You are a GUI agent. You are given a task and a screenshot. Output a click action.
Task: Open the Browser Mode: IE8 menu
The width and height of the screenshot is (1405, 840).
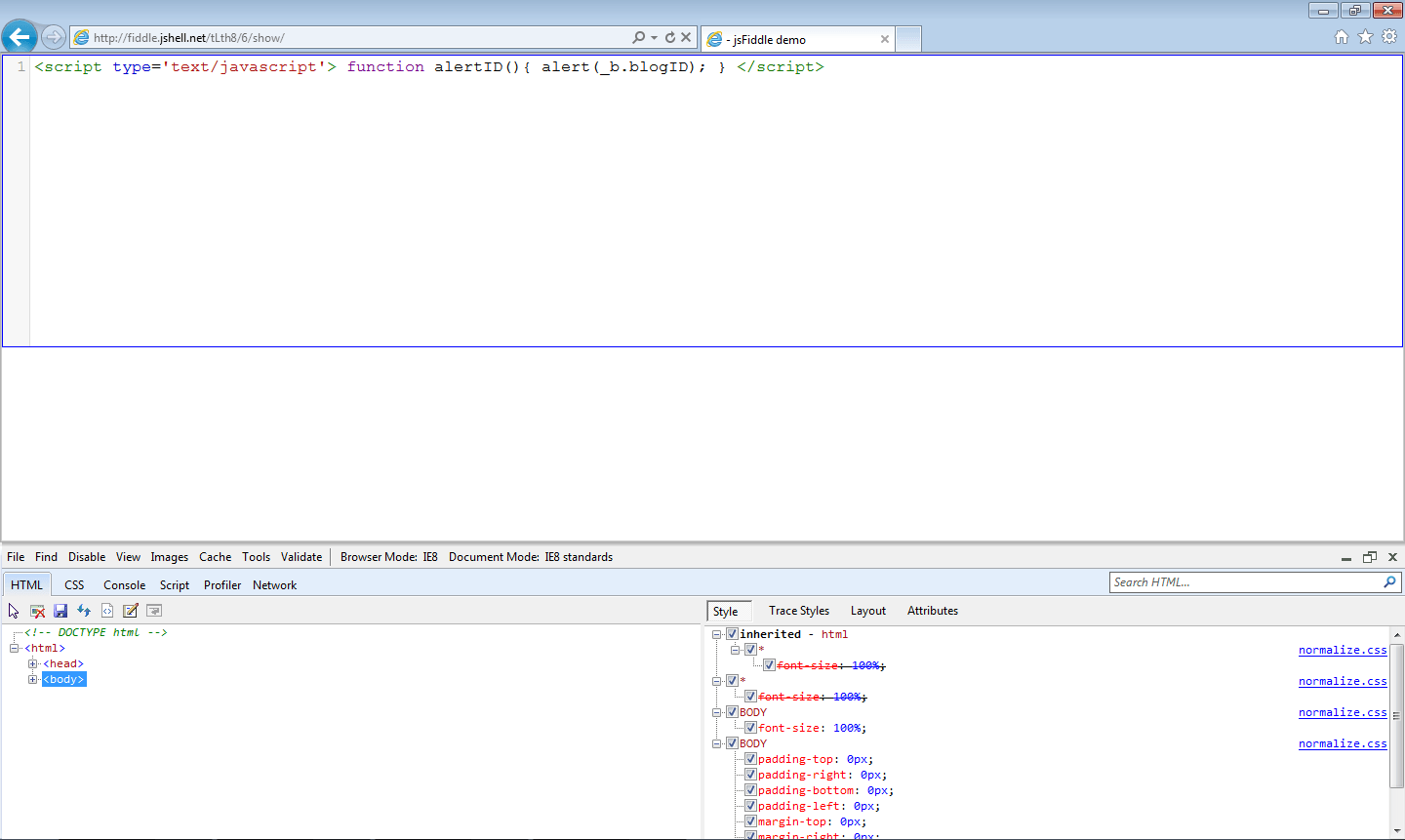[x=388, y=557]
